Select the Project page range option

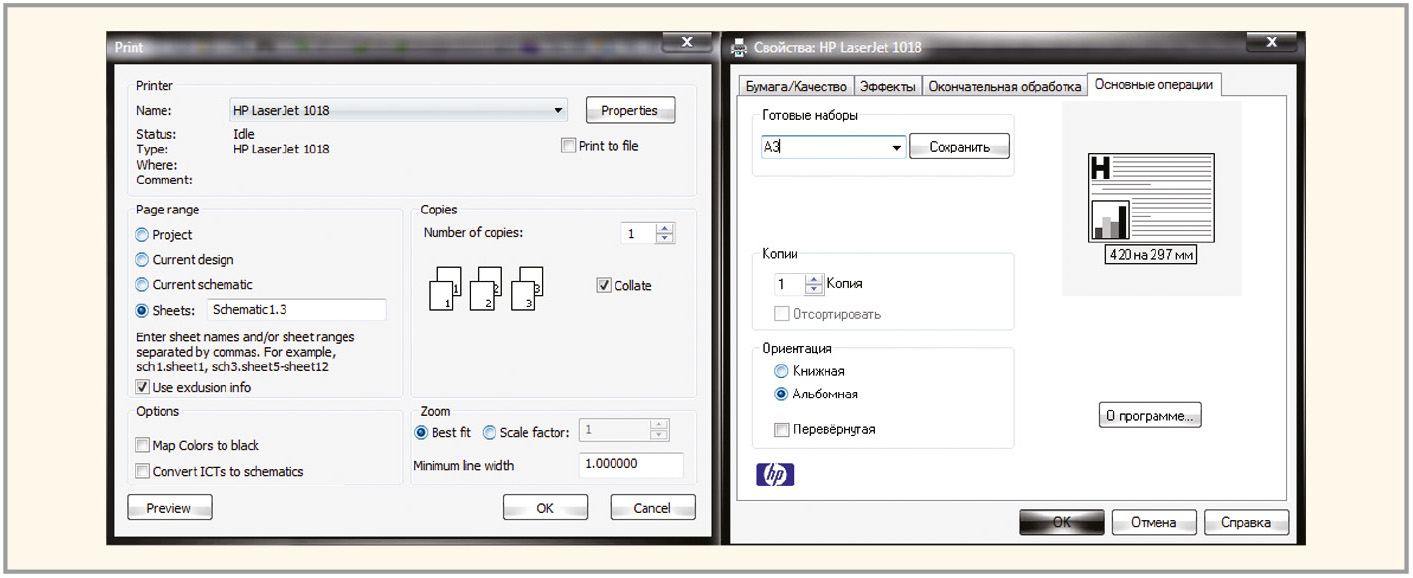142,235
